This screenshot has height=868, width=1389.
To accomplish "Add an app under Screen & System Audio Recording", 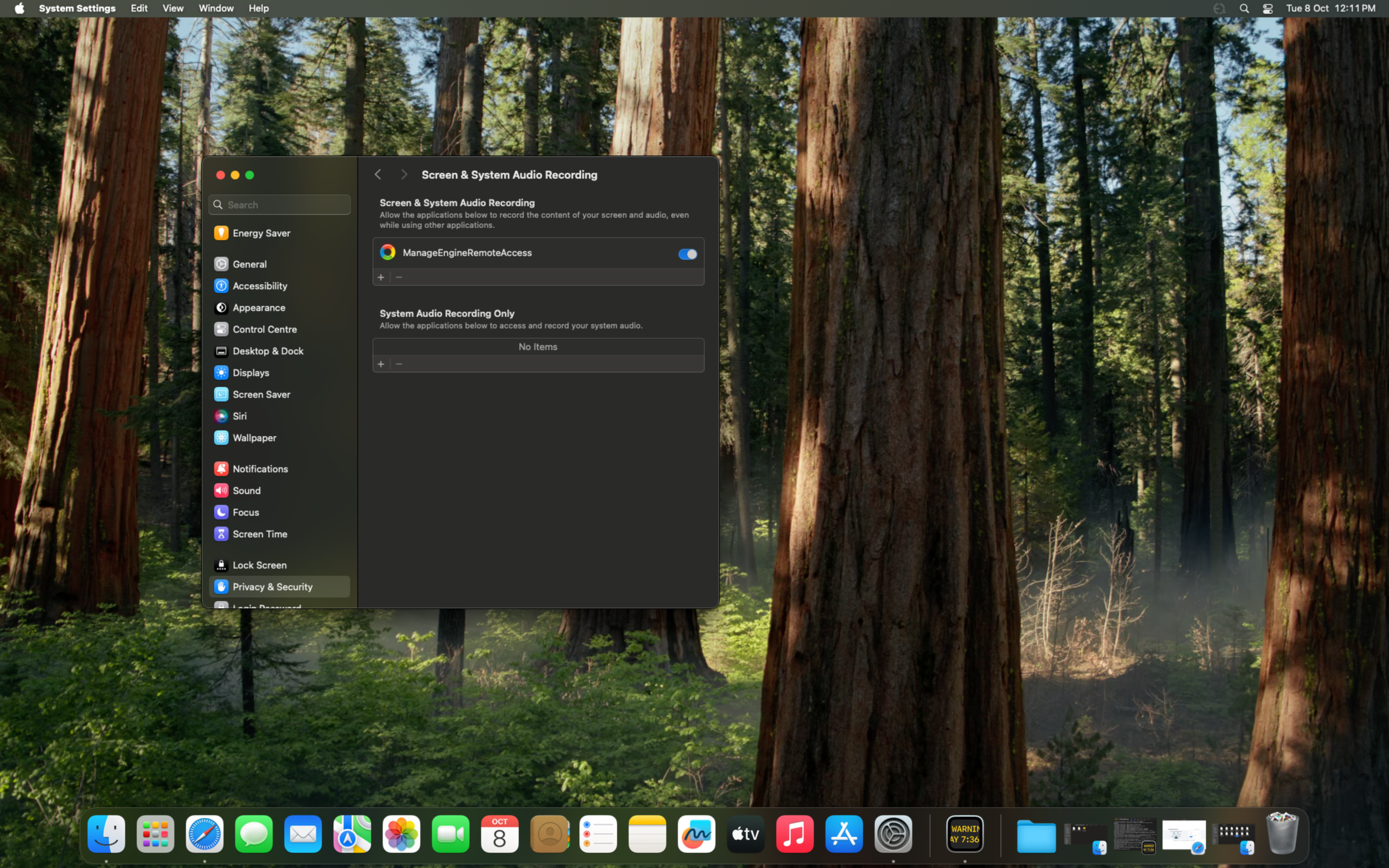I will point(381,277).
